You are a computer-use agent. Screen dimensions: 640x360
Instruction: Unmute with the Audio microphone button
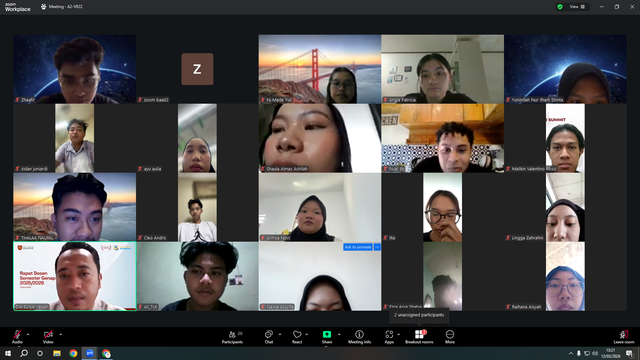pos(17,337)
